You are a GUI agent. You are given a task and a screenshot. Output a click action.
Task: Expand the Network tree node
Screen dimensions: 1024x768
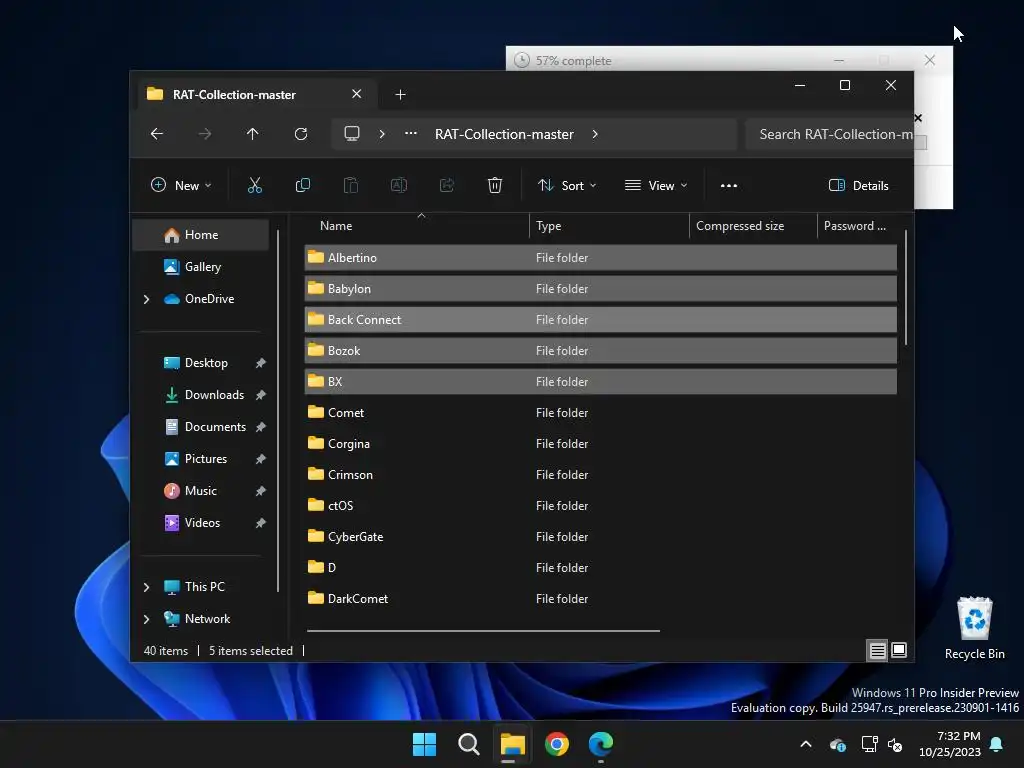(x=146, y=619)
